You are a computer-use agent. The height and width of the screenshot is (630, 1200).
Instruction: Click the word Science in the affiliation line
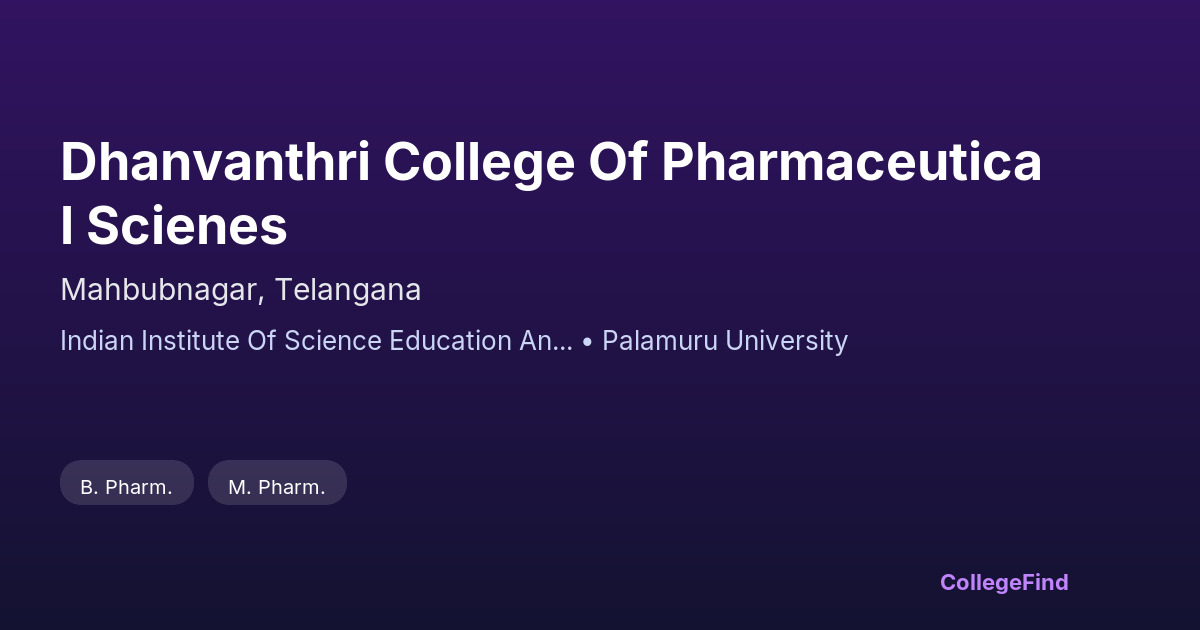[x=332, y=341]
